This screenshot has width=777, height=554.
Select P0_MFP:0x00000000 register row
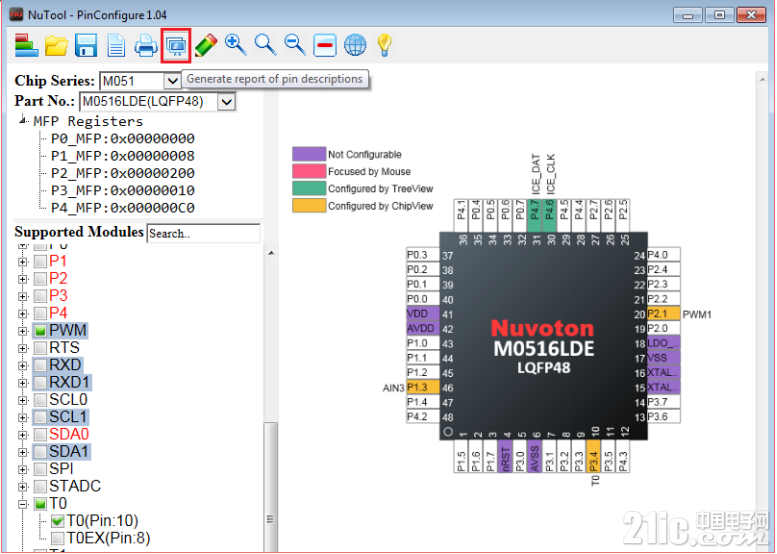click(x=122, y=139)
